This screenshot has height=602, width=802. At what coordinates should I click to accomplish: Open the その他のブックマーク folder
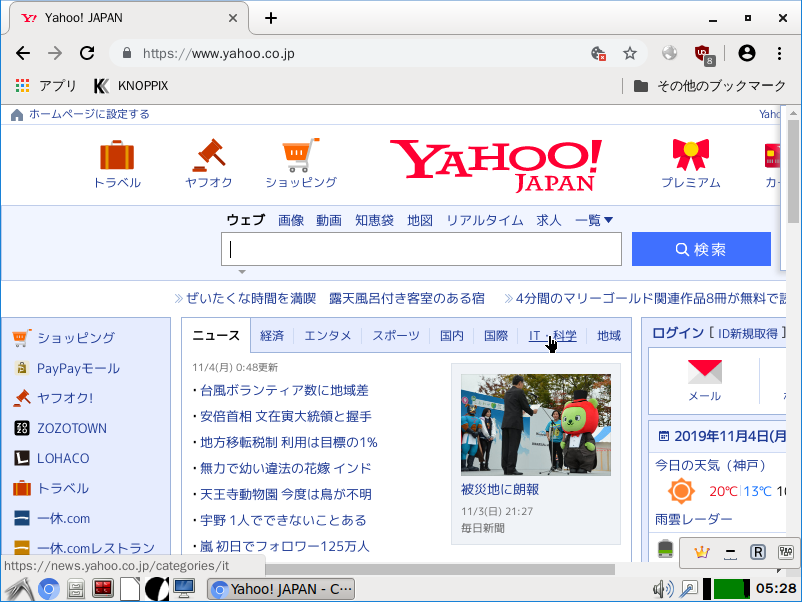(x=709, y=85)
